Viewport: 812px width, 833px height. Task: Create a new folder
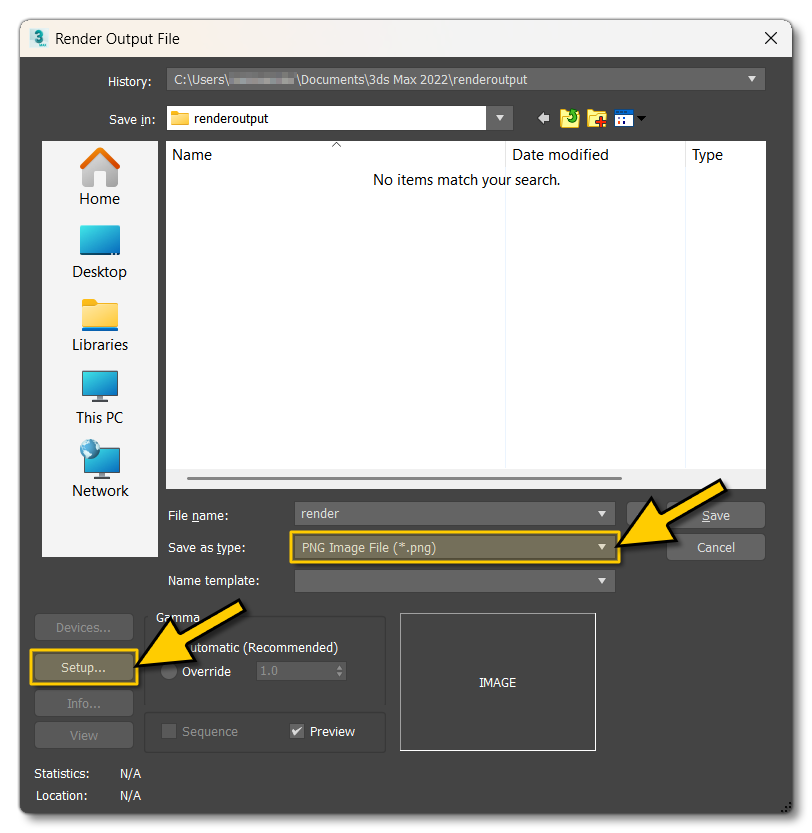tap(596, 118)
